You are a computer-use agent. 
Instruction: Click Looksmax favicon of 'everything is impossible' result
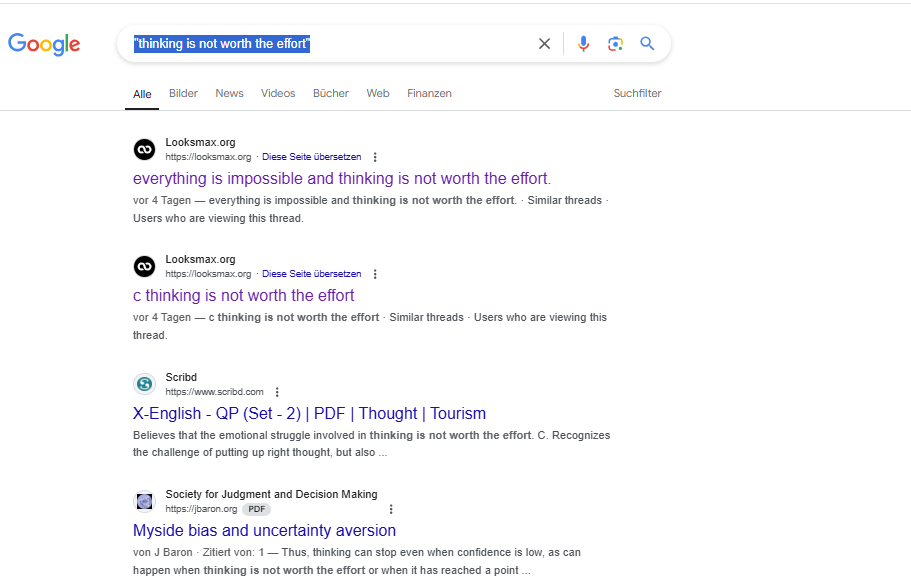[145, 149]
